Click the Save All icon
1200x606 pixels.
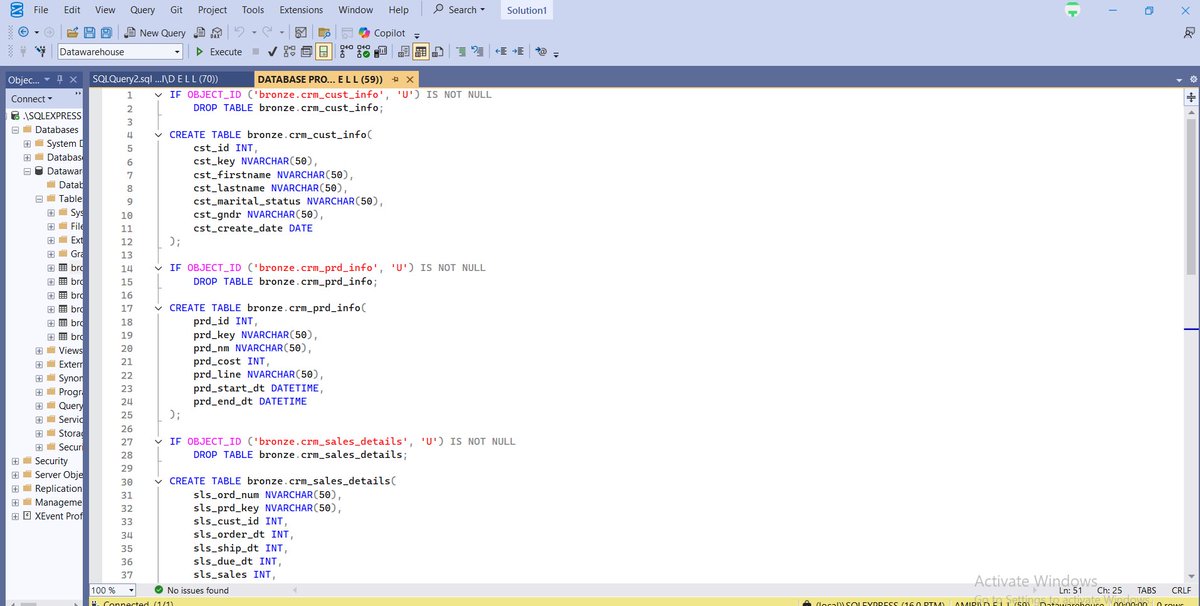(106, 33)
